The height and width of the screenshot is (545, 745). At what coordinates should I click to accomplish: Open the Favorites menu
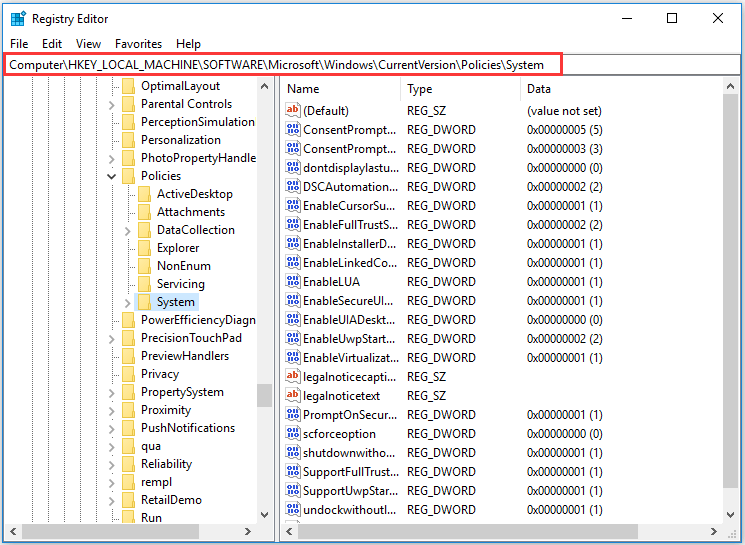coord(138,44)
